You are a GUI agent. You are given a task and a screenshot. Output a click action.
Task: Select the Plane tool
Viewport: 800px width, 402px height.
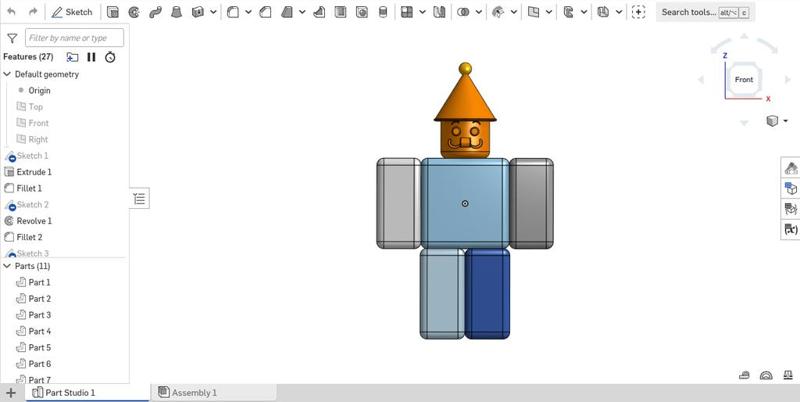[533, 12]
